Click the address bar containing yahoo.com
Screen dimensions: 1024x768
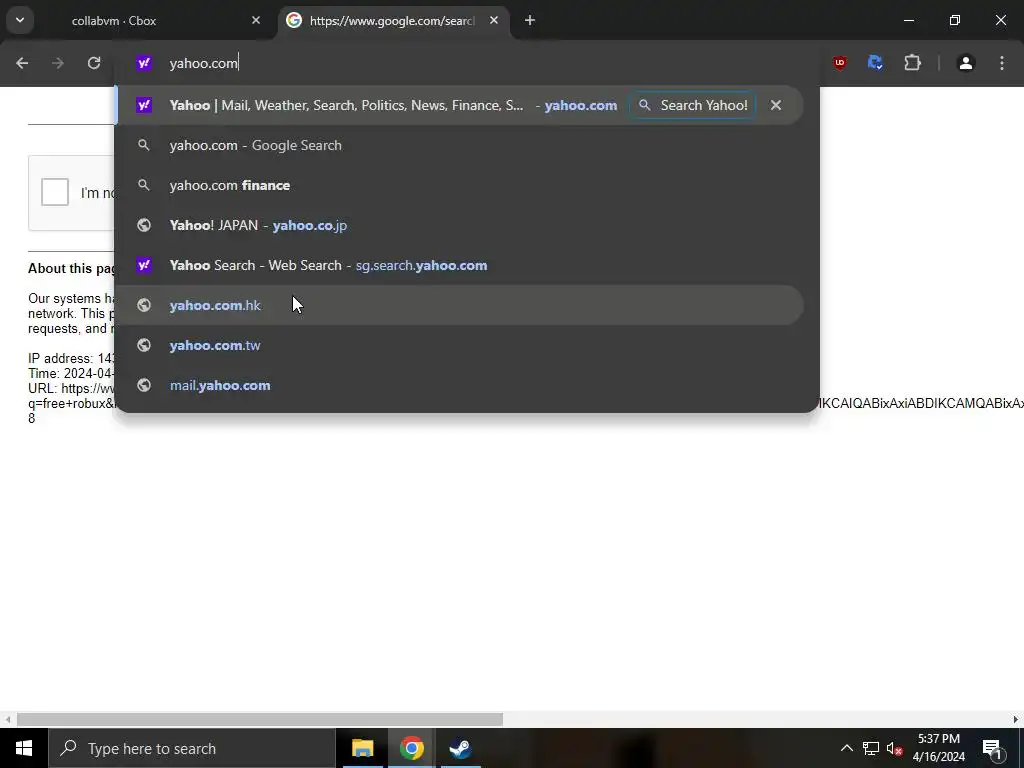(x=467, y=63)
